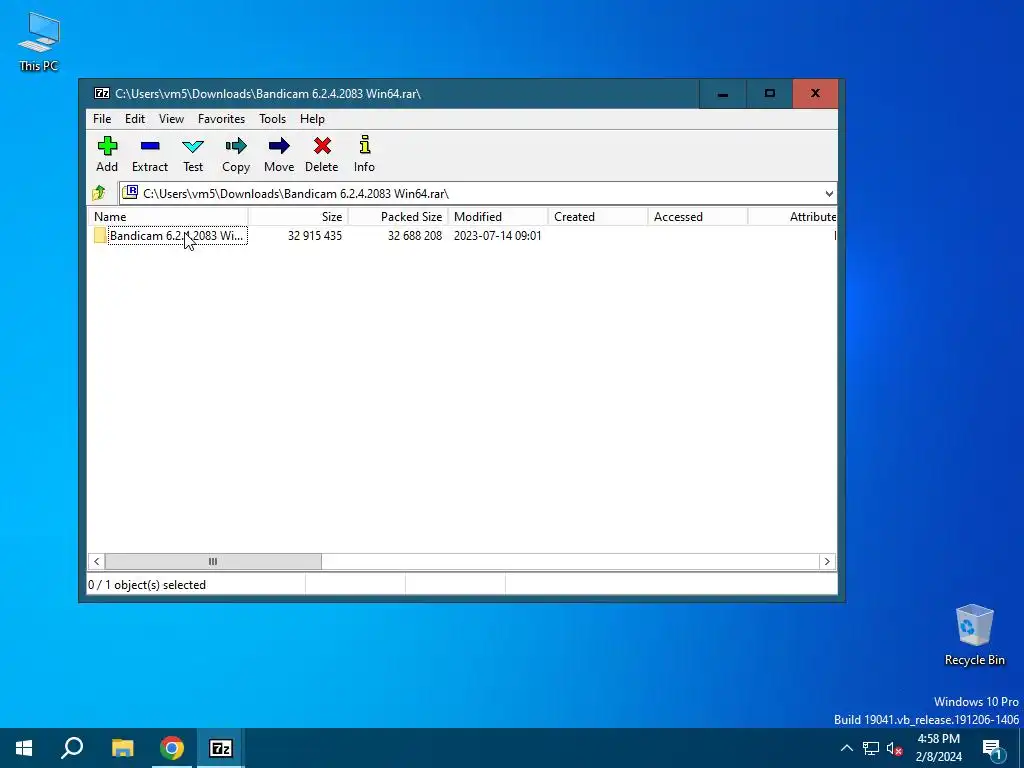The height and width of the screenshot is (768, 1024).
Task: Go up one folder level icon
Action: pyautogui.click(x=99, y=193)
